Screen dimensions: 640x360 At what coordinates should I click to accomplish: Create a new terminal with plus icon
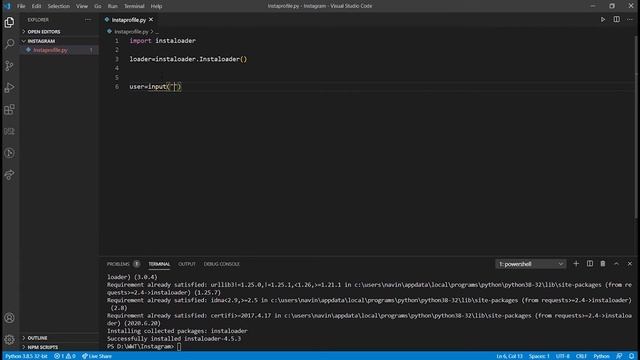(x=576, y=264)
